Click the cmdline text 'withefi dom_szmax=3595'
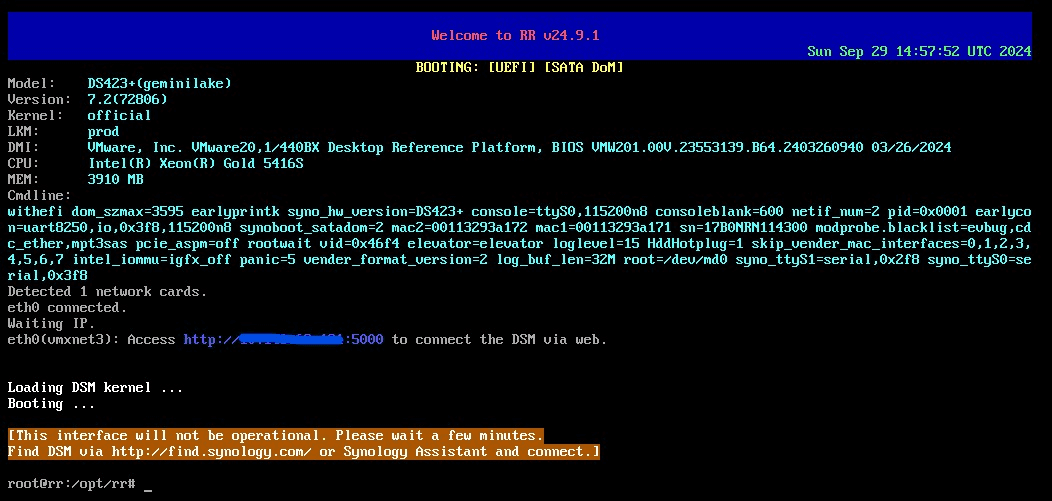 (x=99, y=212)
